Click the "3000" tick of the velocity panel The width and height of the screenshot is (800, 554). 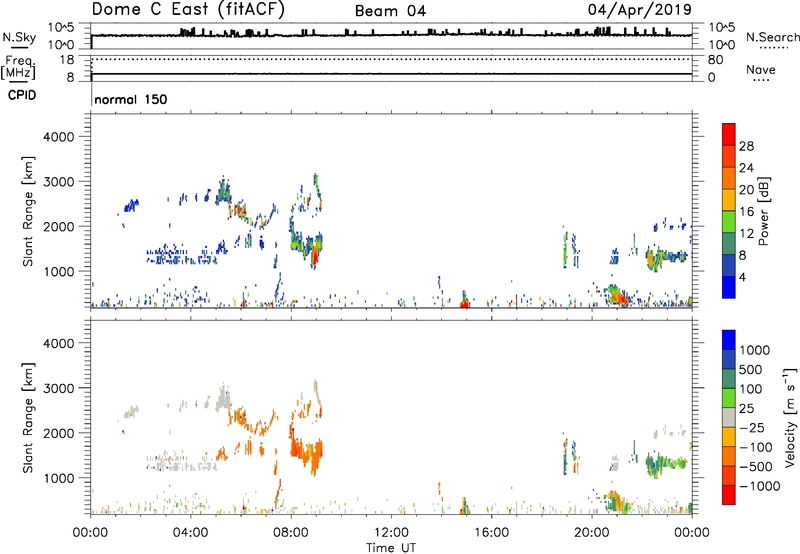coord(58,388)
